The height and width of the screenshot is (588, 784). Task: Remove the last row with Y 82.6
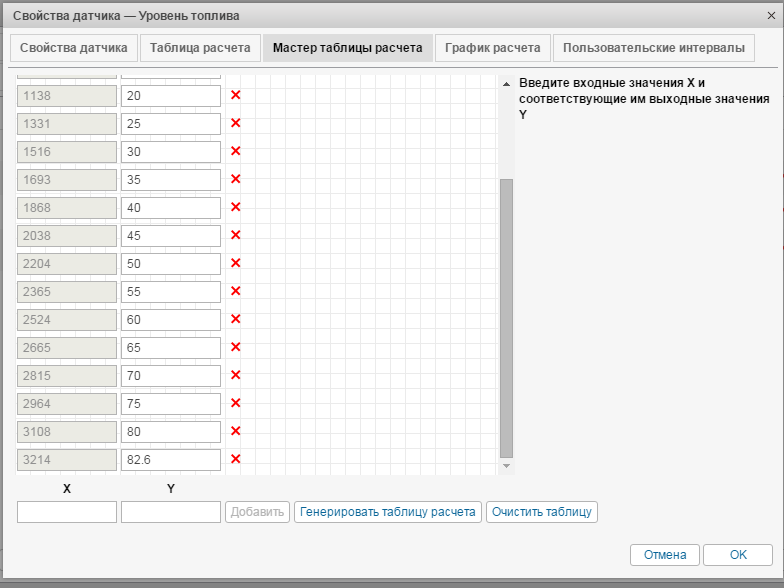pyautogui.click(x=236, y=459)
